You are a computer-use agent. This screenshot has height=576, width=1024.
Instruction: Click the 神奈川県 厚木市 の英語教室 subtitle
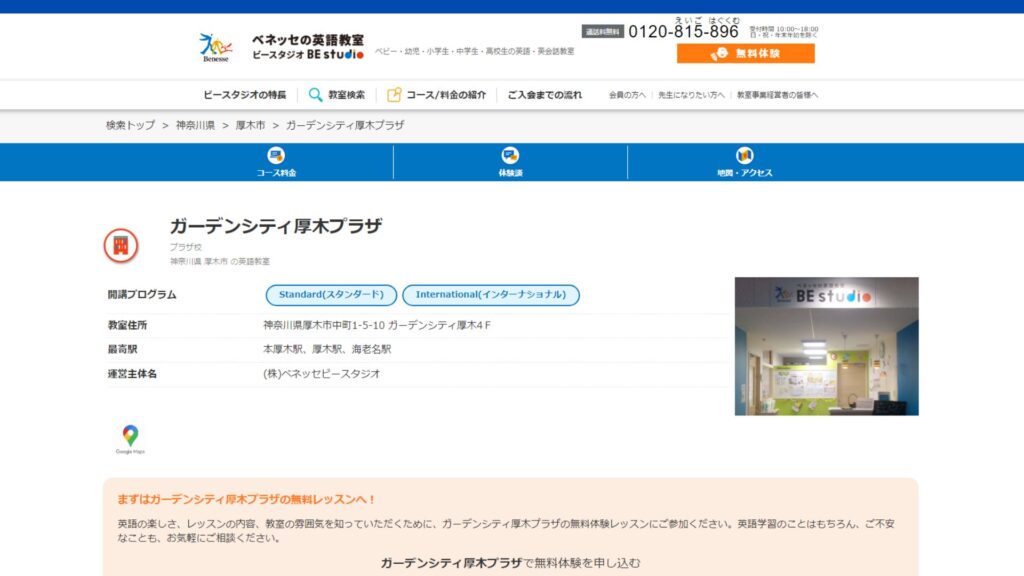click(220, 261)
